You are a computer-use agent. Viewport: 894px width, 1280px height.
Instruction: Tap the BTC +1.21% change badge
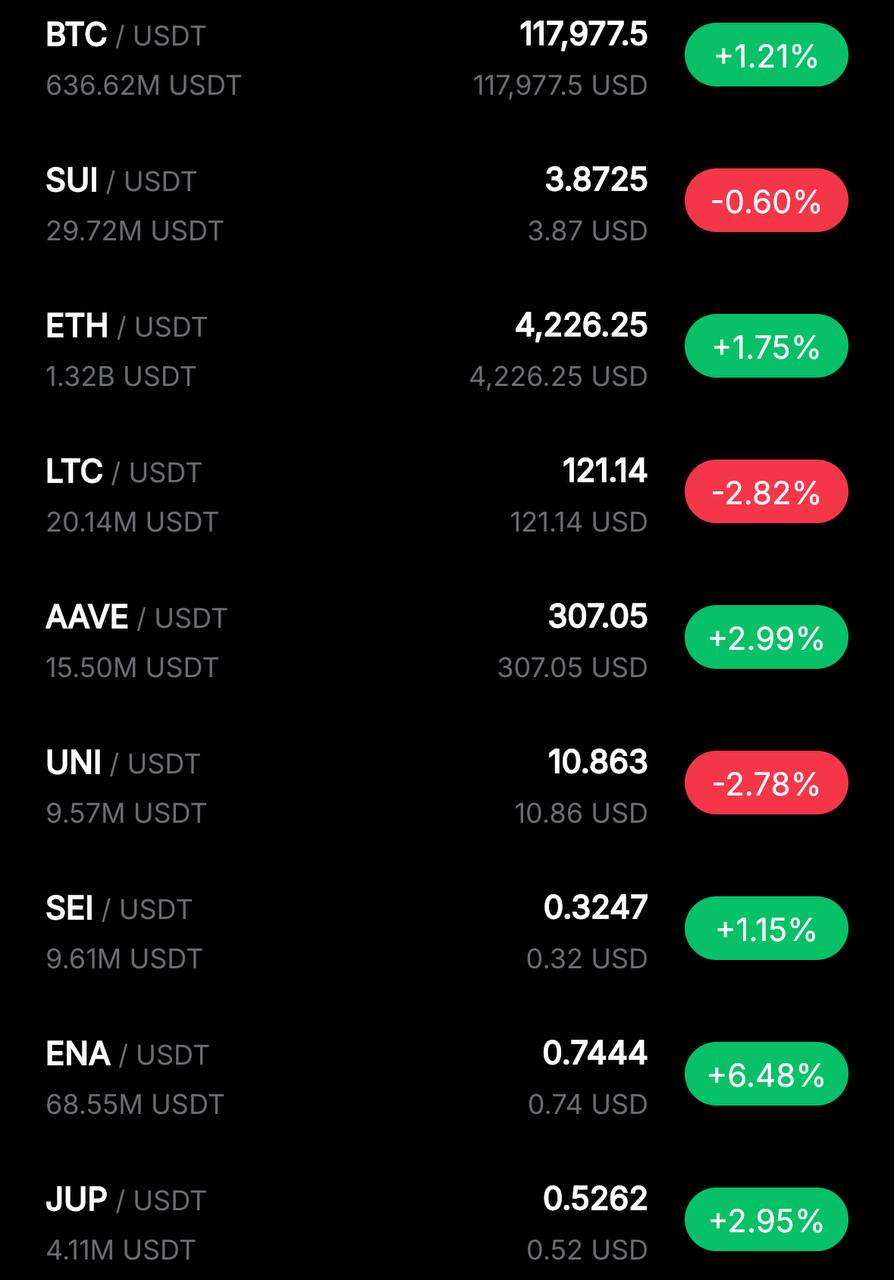click(x=766, y=55)
